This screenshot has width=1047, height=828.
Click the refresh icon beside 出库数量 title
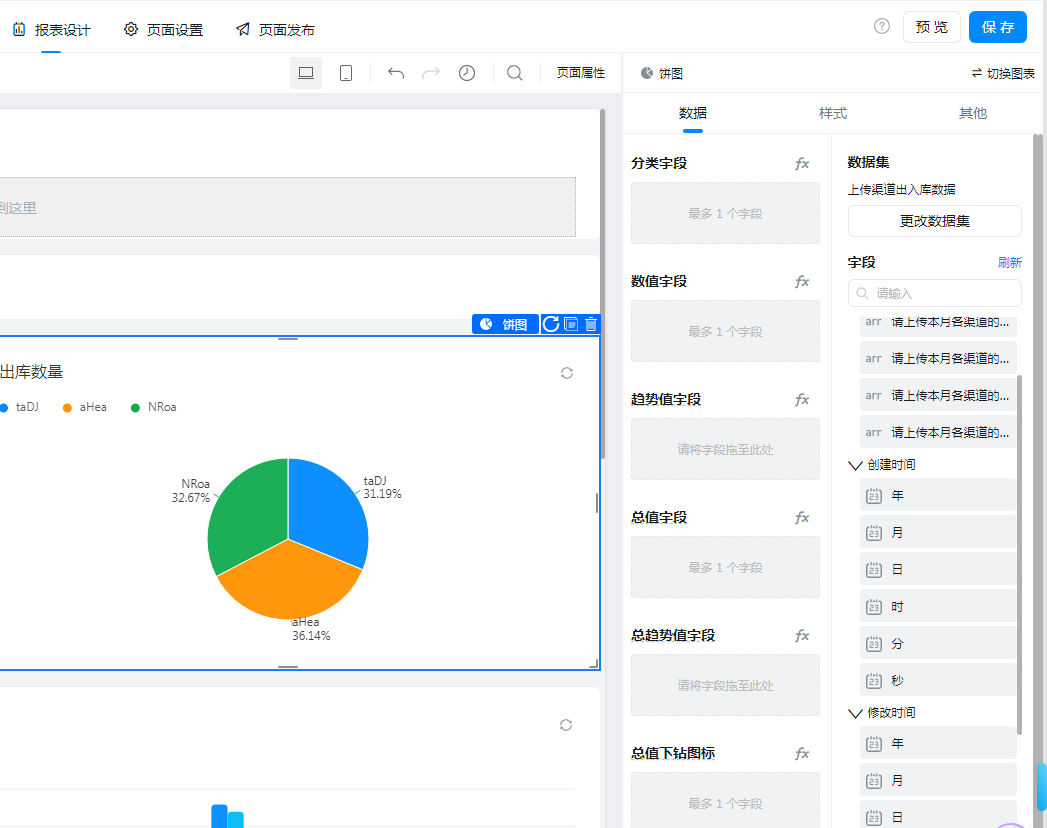(x=567, y=373)
